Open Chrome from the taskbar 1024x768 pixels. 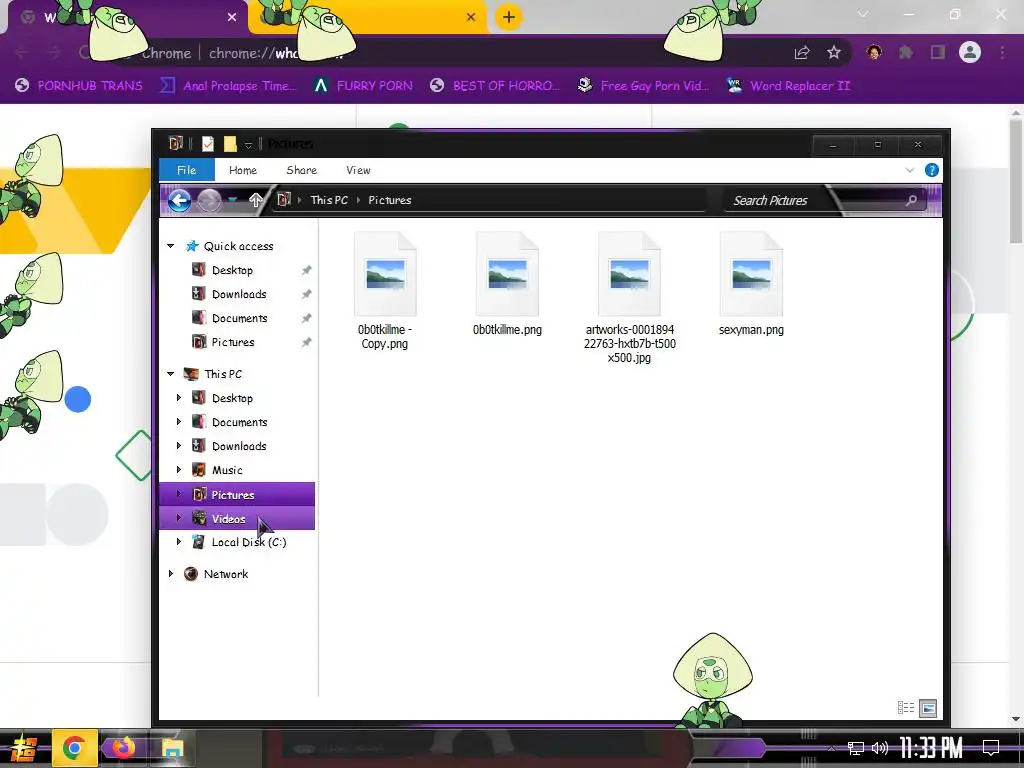tap(74, 748)
